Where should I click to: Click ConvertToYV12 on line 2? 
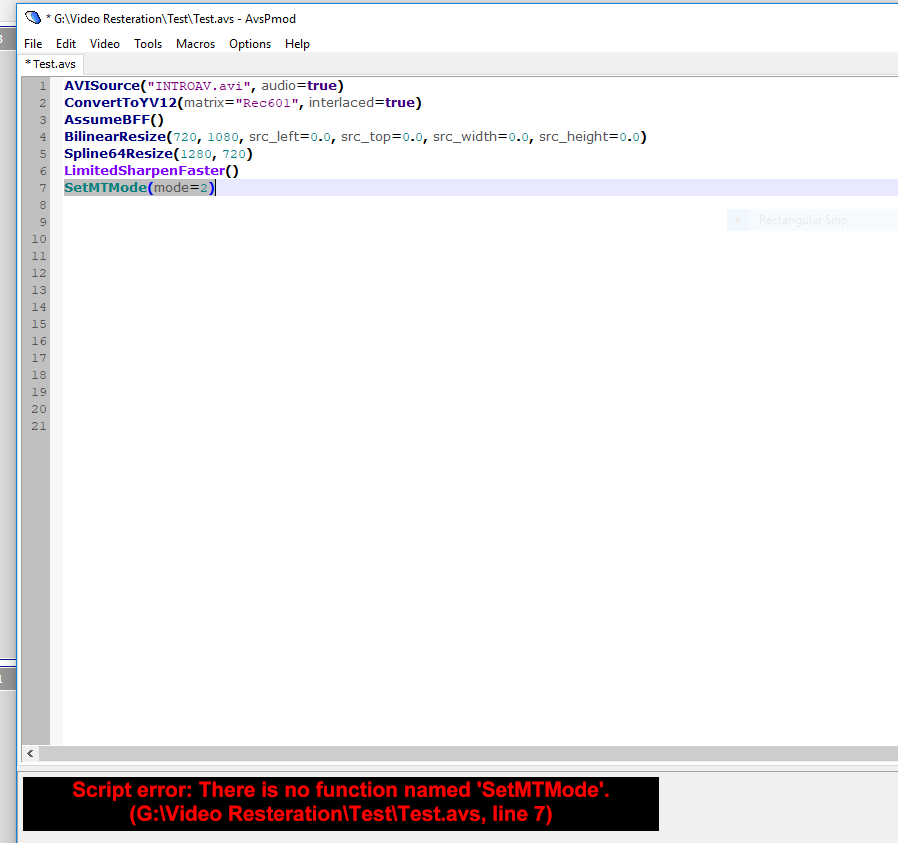pyautogui.click(x=121, y=103)
